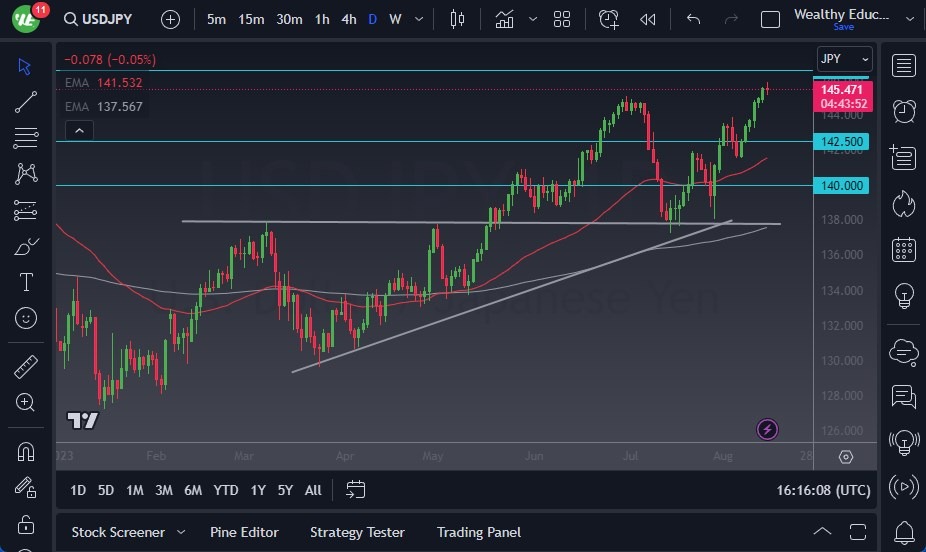The width and height of the screenshot is (926, 552).
Task: Toggle the Magnet snap mode
Action: [x=27, y=451]
